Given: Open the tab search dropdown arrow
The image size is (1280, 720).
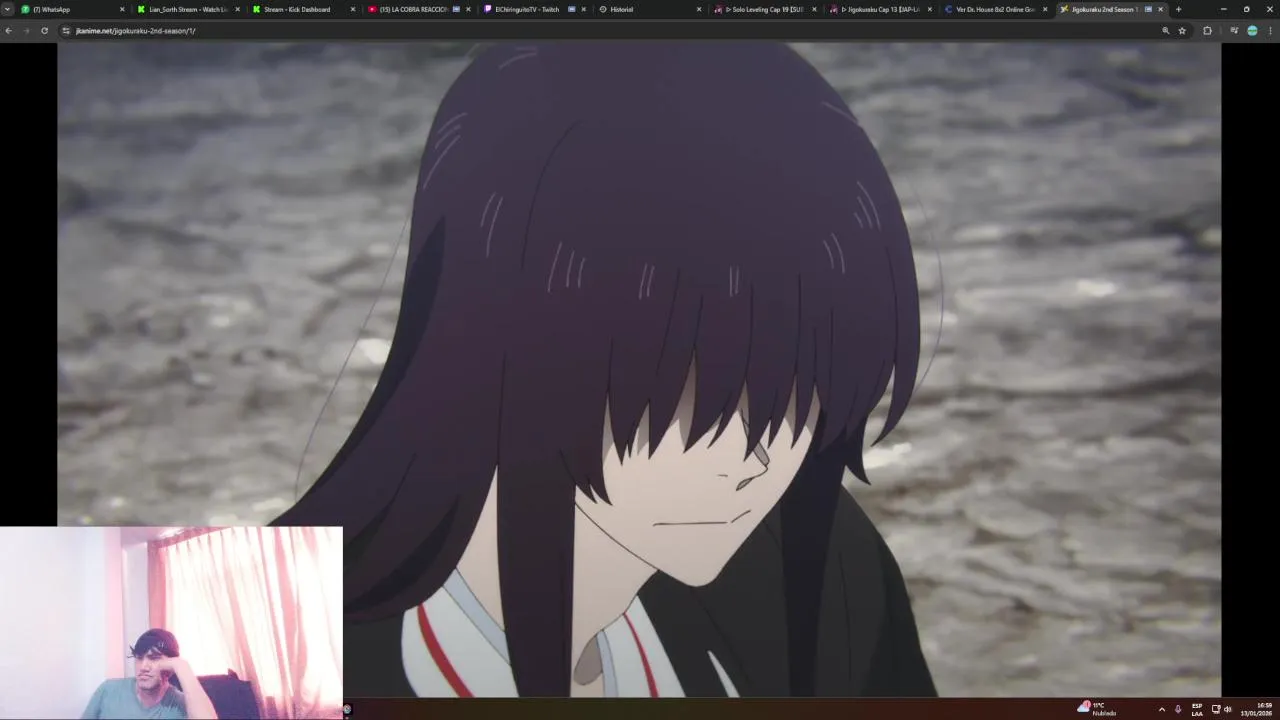Looking at the screenshot, I should pyautogui.click(x=8, y=9).
